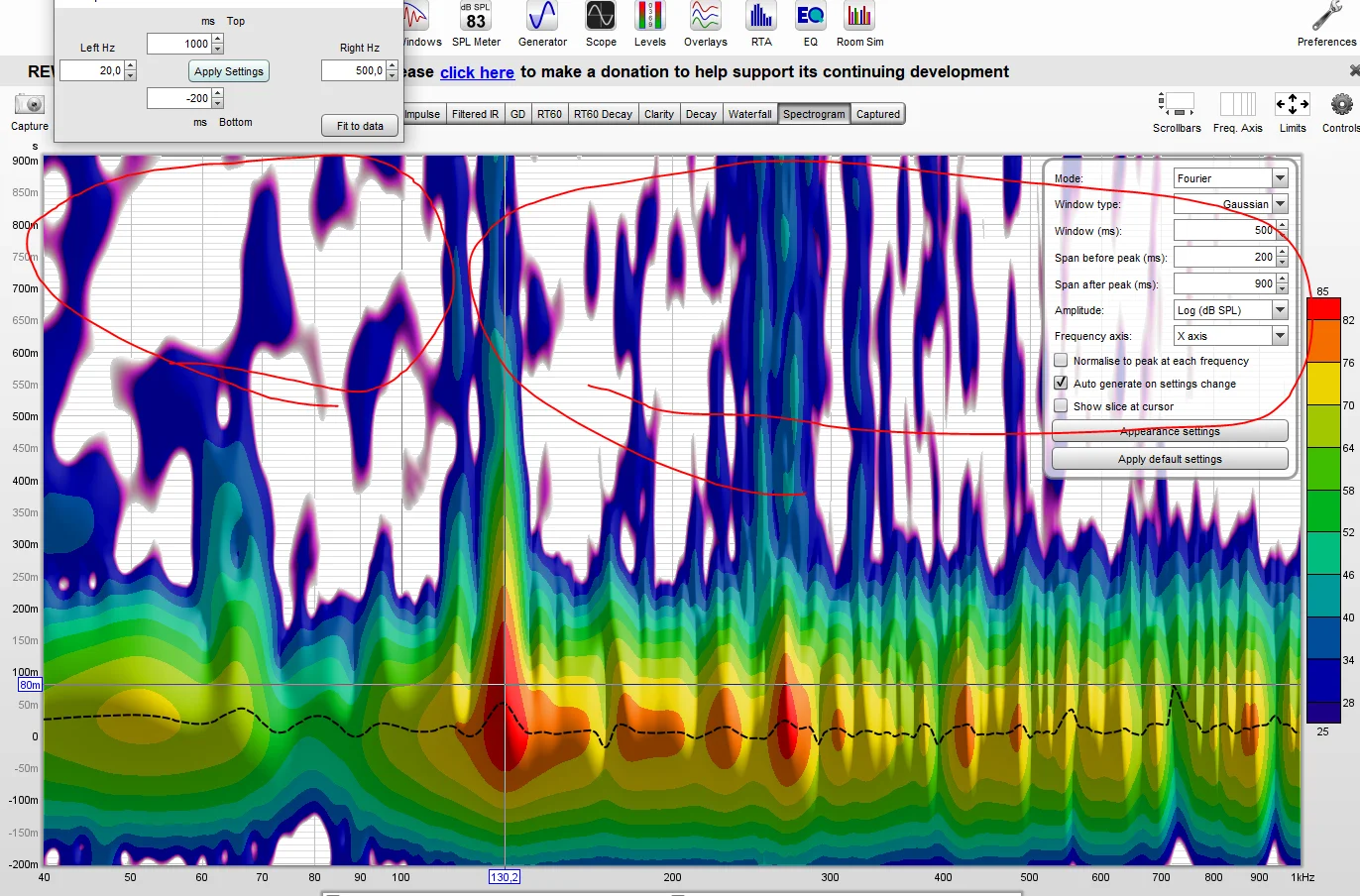
Task: Click the Apply Settings button
Action: (x=229, y=71)
